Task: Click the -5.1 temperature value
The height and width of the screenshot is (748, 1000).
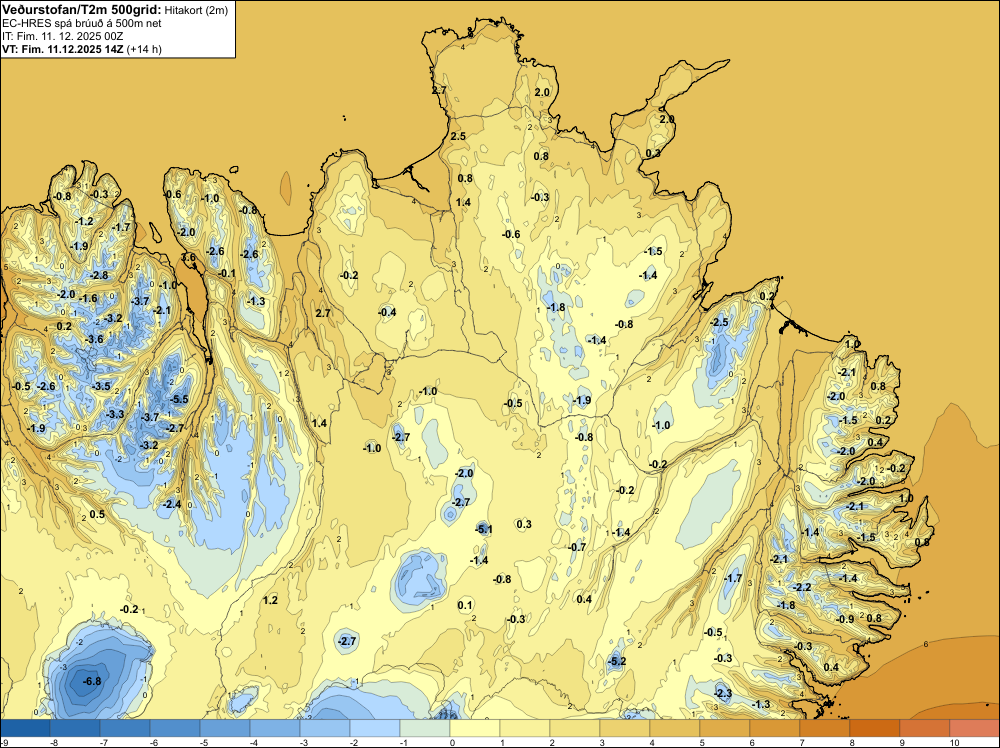Action: (483, 529)
